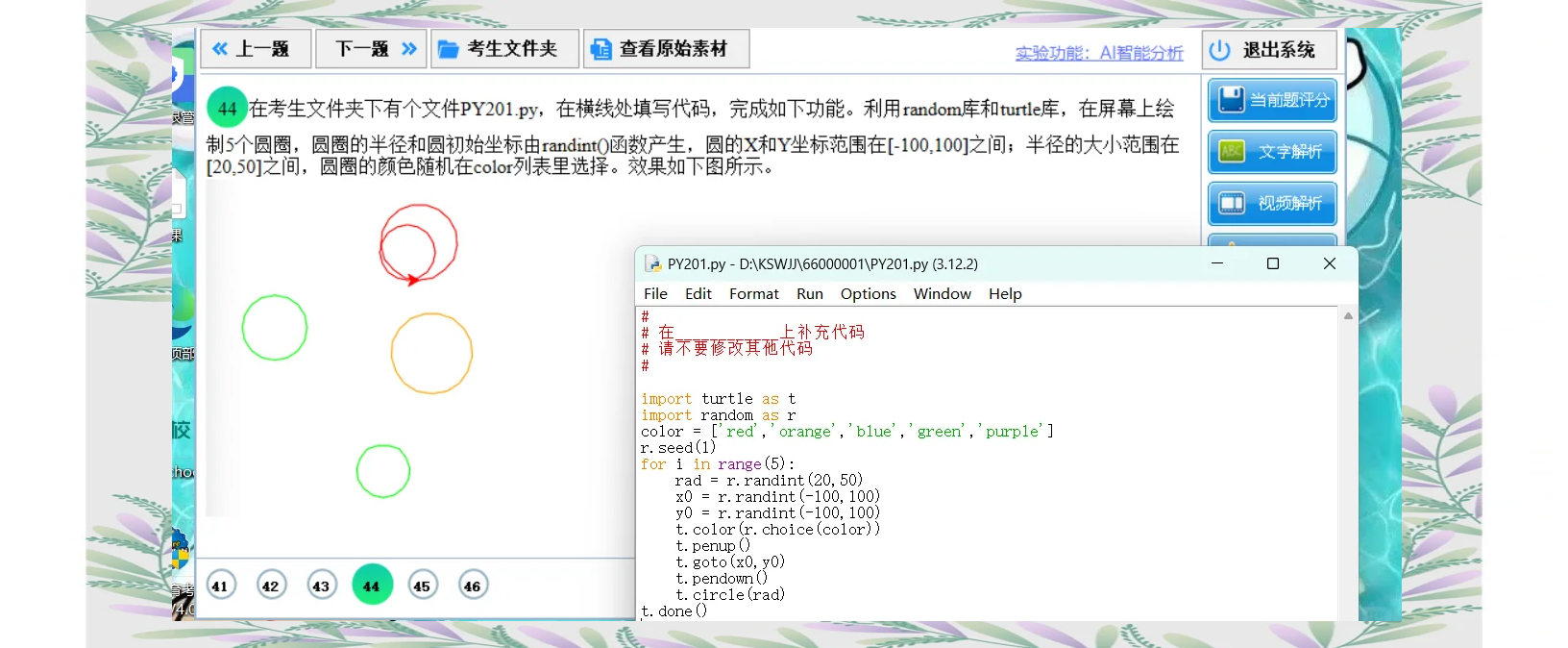This screenshot has width=1568, height=648.
Task: Click the green 44 question badge
Action: tap(228, 108)
